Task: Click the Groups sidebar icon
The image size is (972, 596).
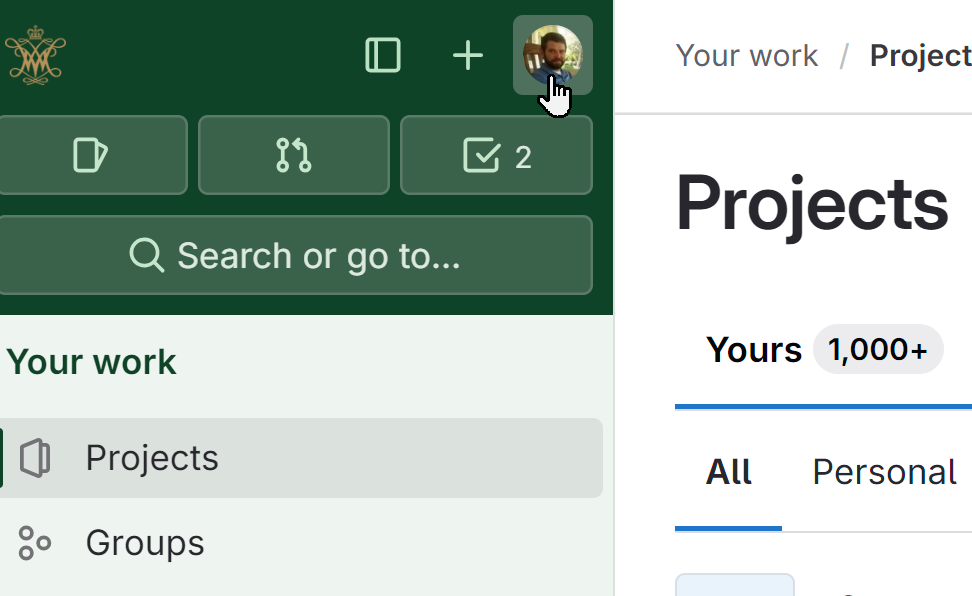Action: pos(35,543)
